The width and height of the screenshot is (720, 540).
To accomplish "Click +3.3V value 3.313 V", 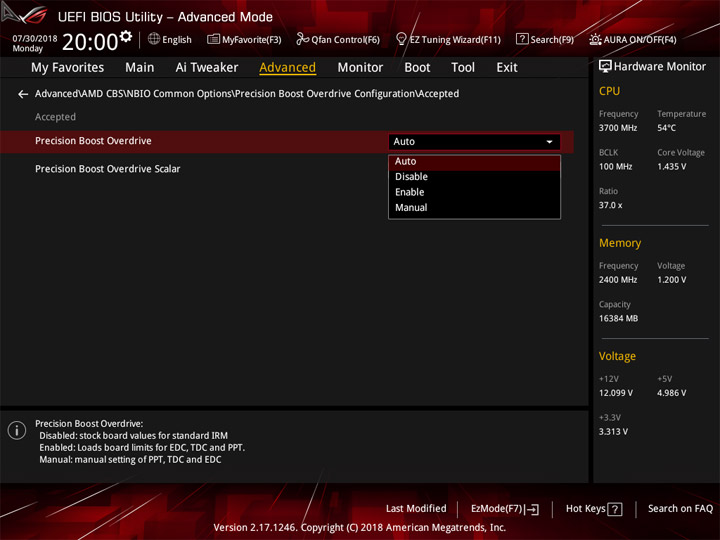I will click(x=613, y=432).
